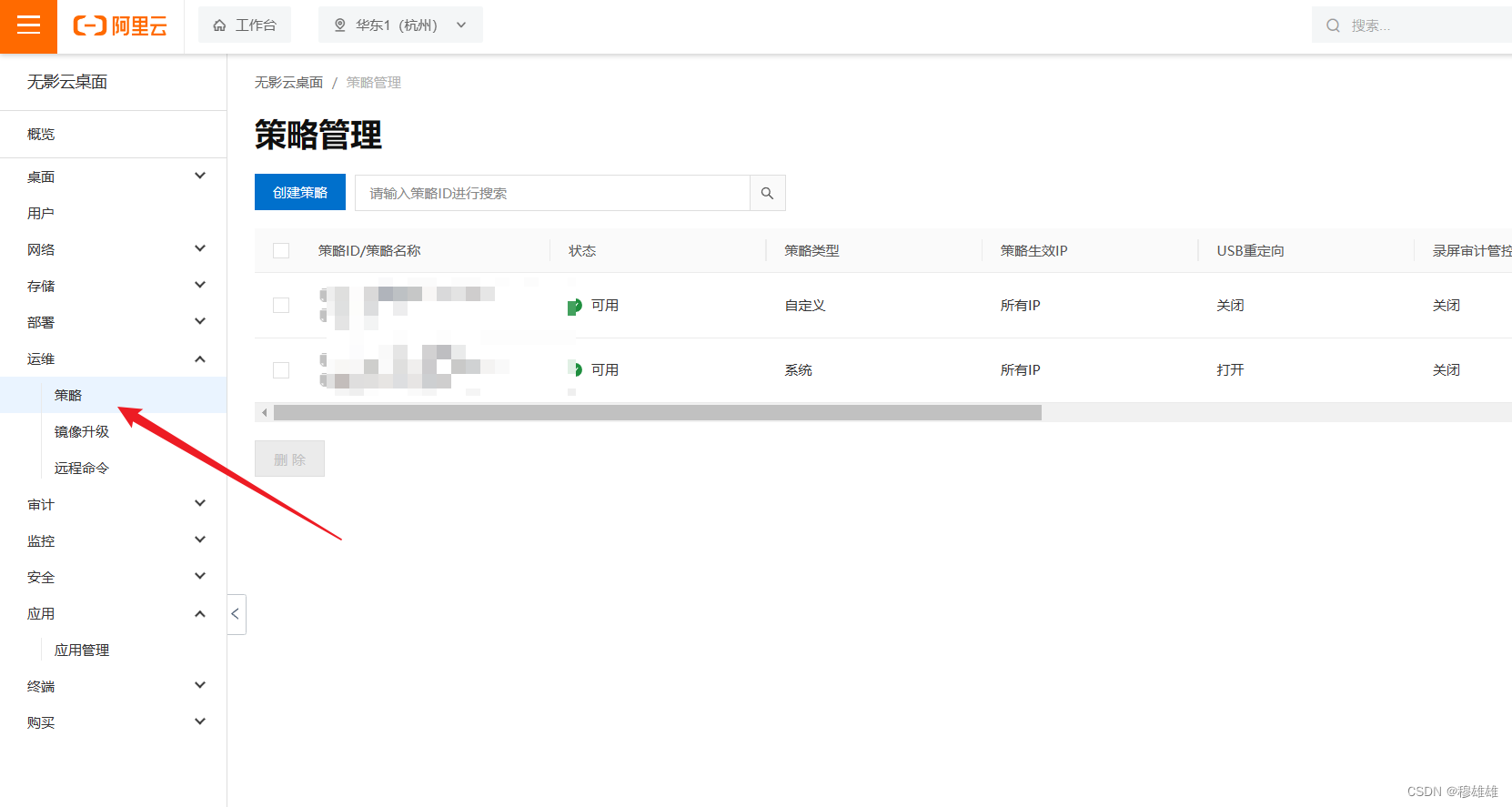Viewport: 1512px width, 807px height.
Task: Click the 系统 policy type cell
Action: point(799,370)
